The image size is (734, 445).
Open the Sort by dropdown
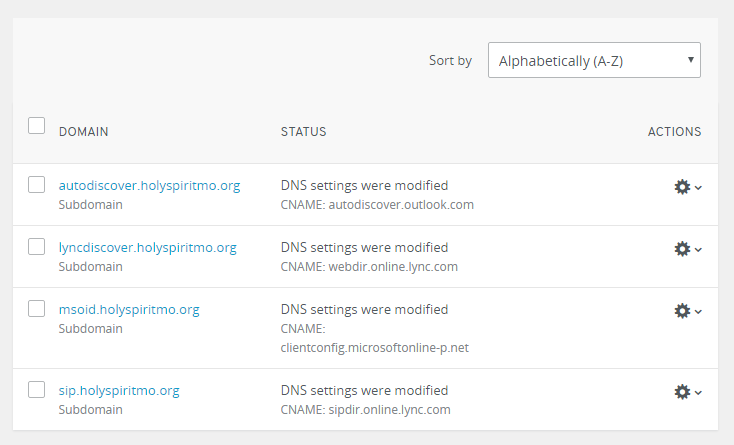pyautogui.click(x=594, y=60)
